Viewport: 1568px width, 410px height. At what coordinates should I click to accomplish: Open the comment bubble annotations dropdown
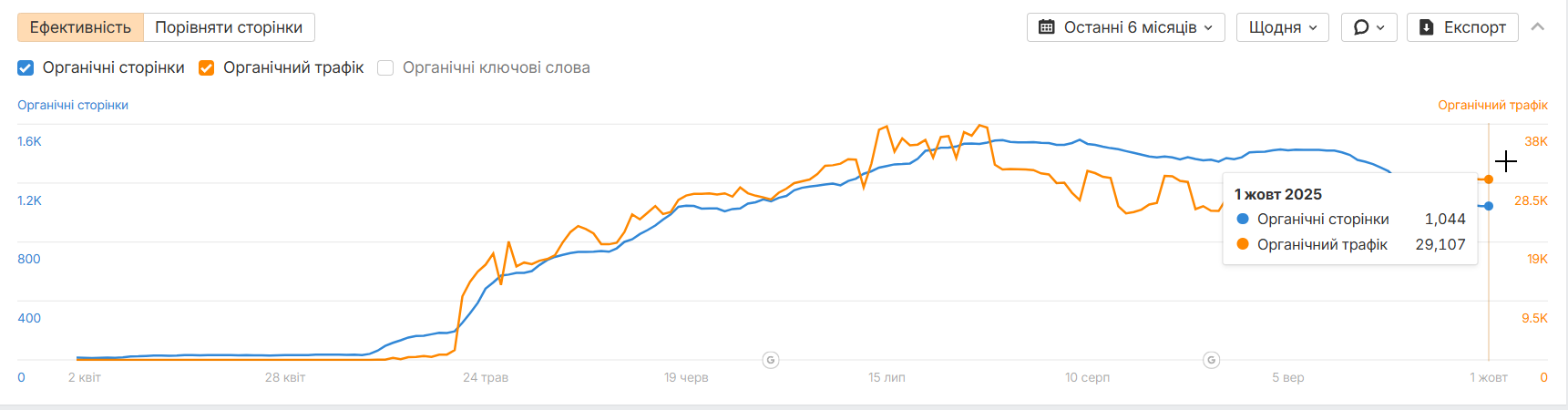[1368, 27]
